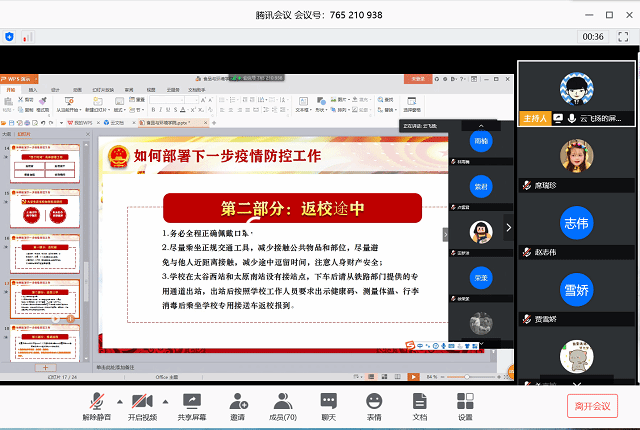Select the 雪娇 participant avatar
640x430 pixels.
[576, 290]
